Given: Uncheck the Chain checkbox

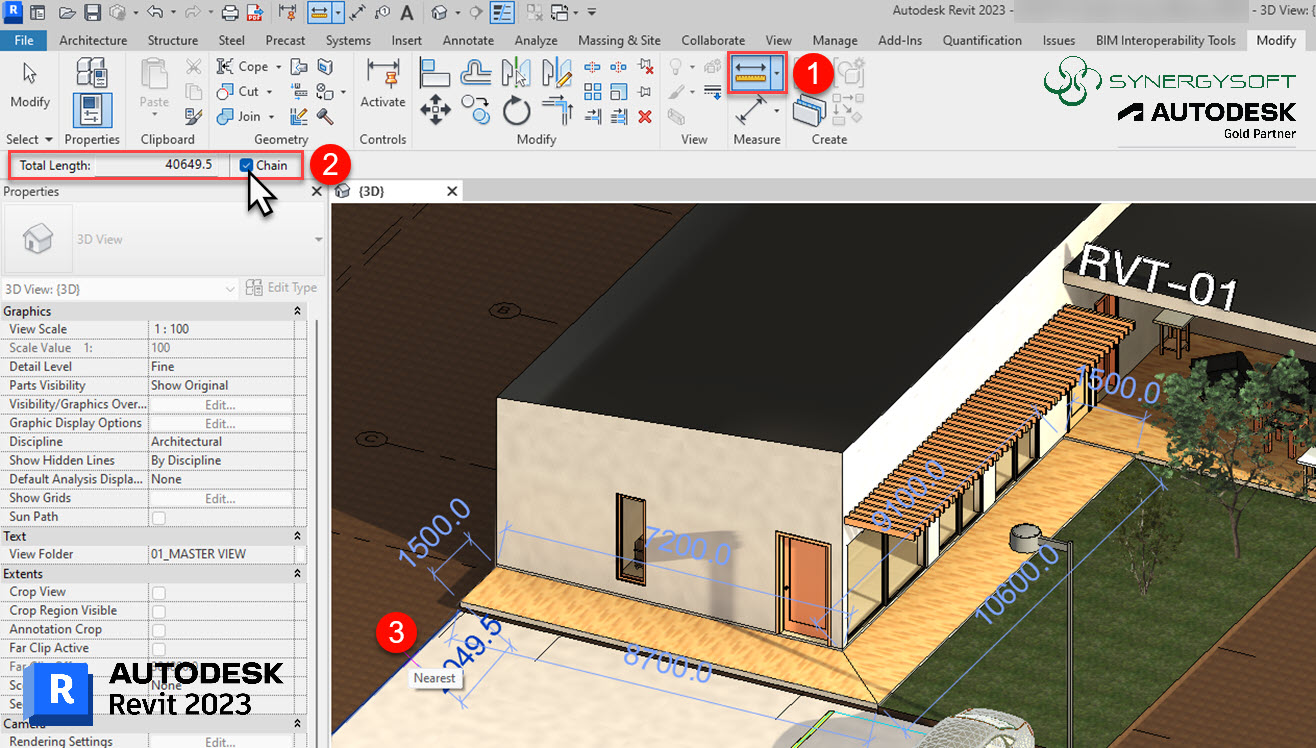Looking at the screenshot, I should (247, 166).
